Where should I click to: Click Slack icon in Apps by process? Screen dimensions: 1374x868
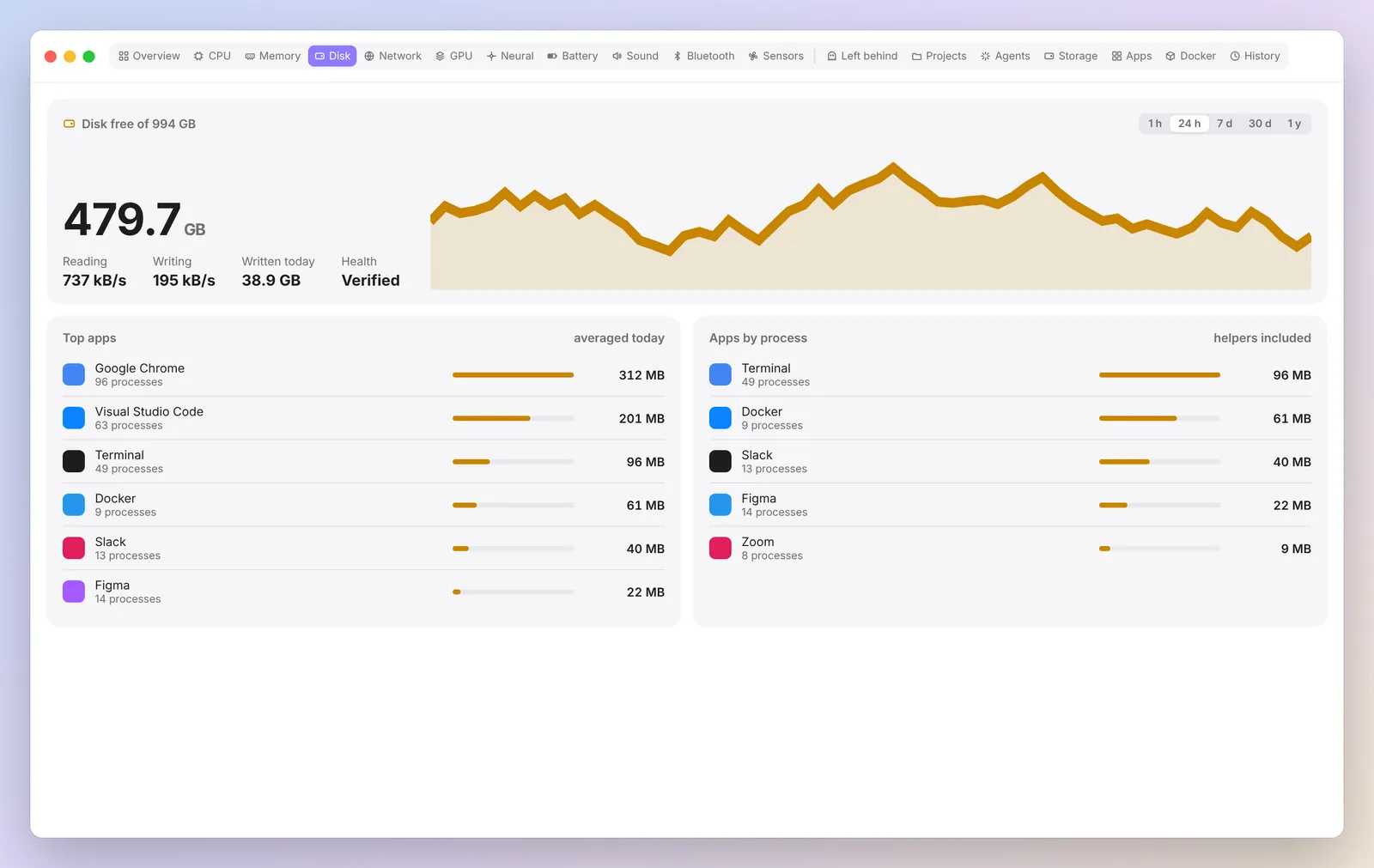click(720, 461)
